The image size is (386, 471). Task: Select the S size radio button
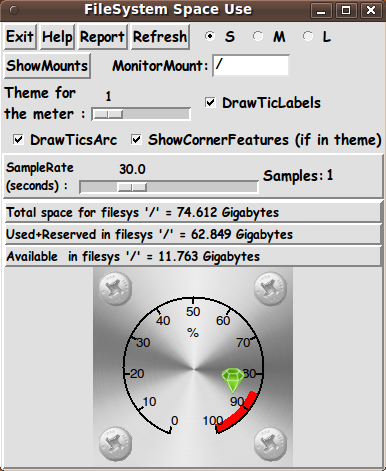(x=210, y=36)
